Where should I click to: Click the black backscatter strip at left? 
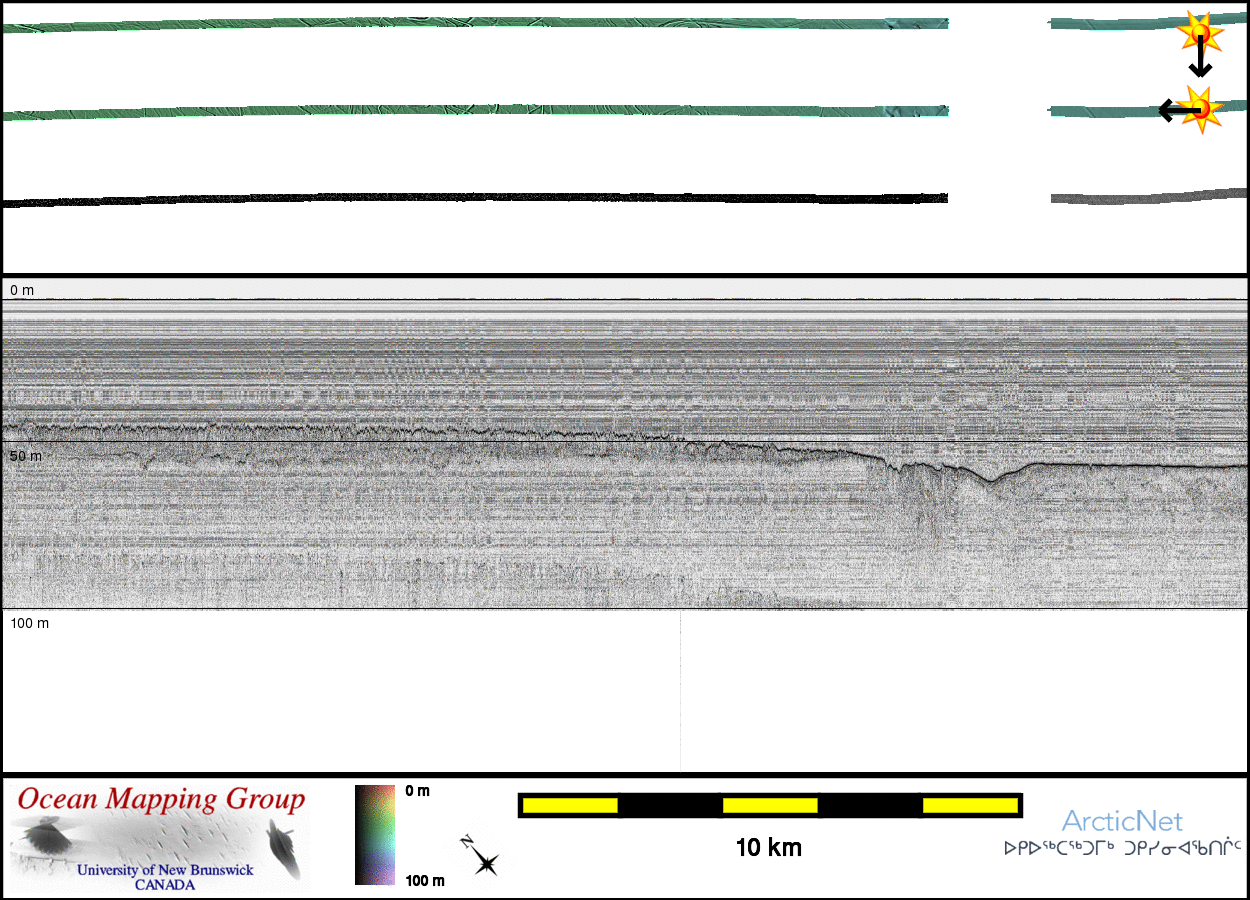[400, 199]
